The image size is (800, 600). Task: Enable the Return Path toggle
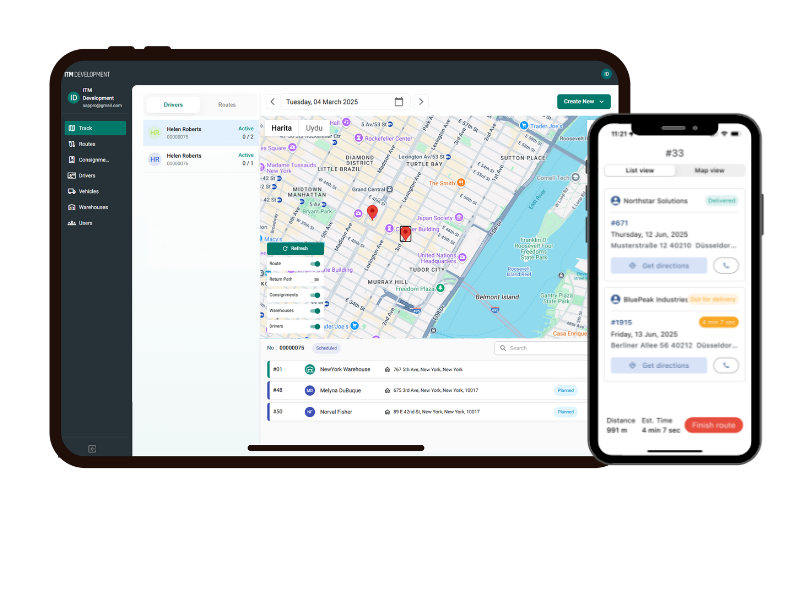[313, 279]
